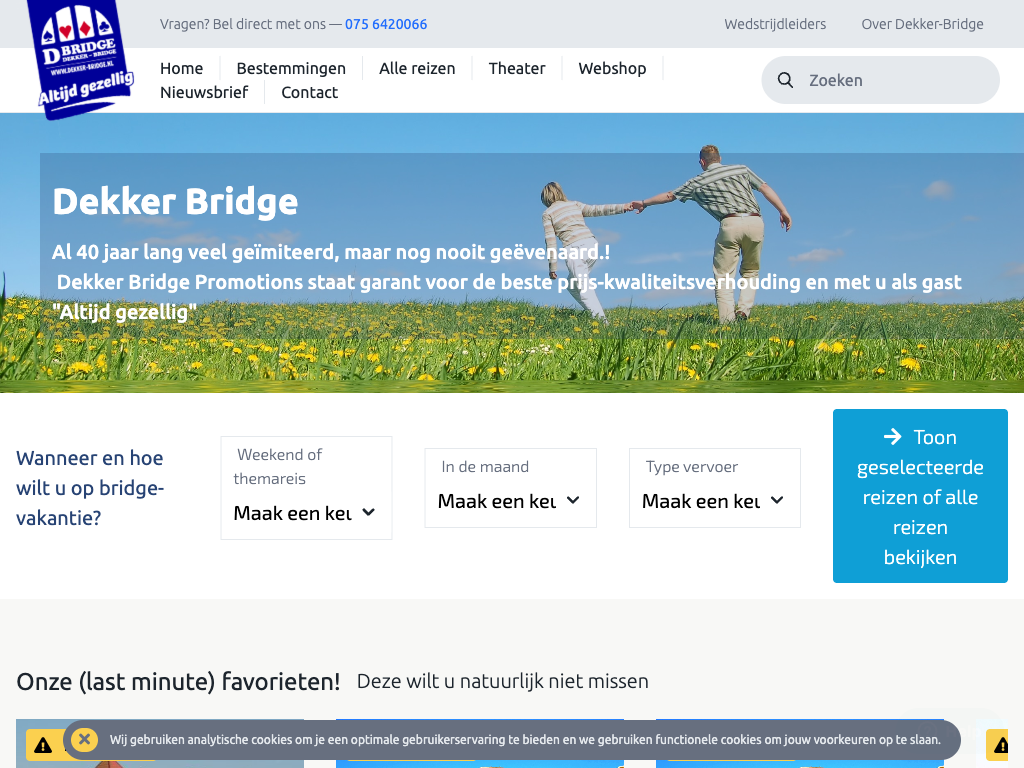This screenshot has height=768, width=1024.
Task: Open the Theater page
Action: (x=517, y=68)
